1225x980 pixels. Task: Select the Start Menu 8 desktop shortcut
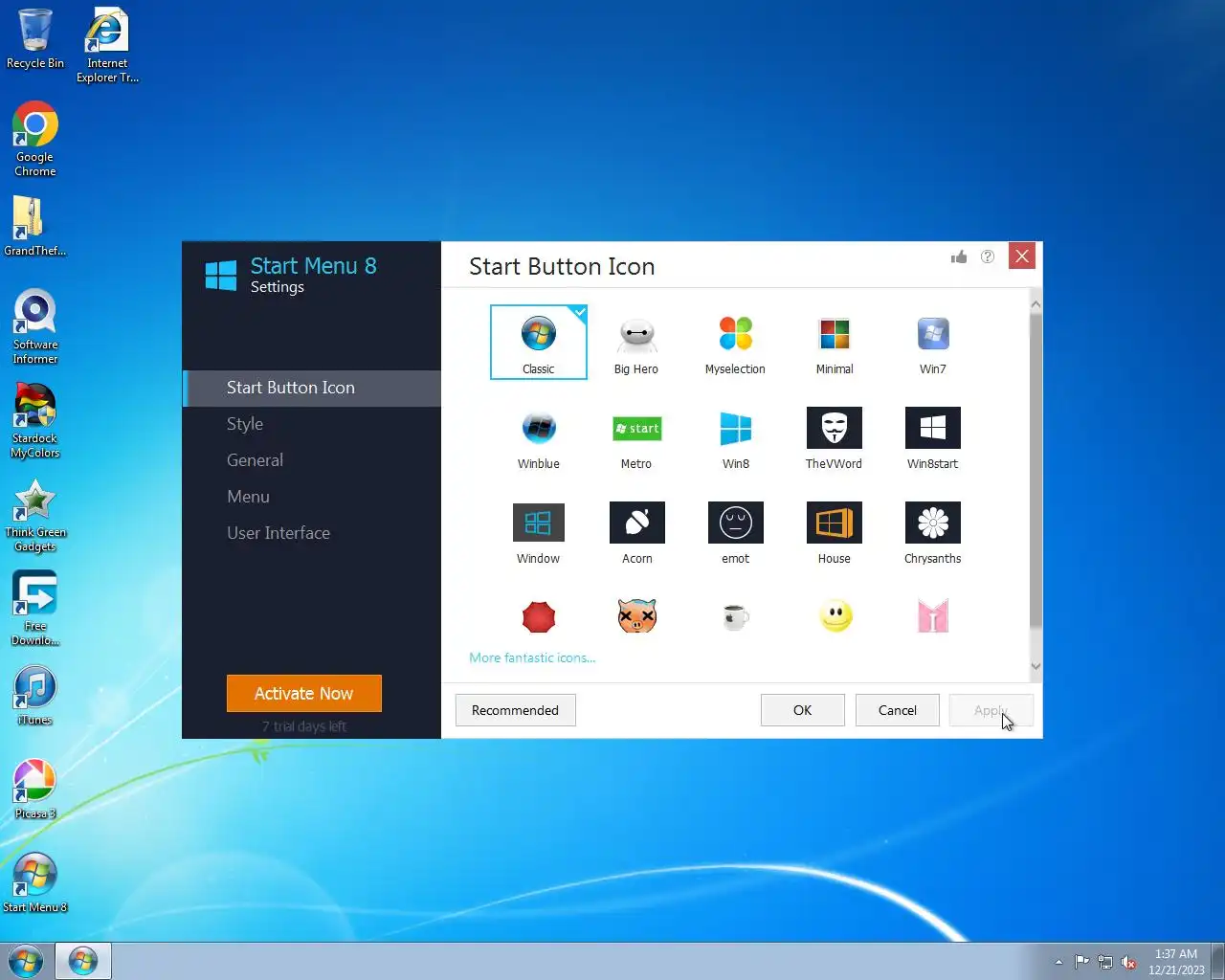tap(35, 883)
